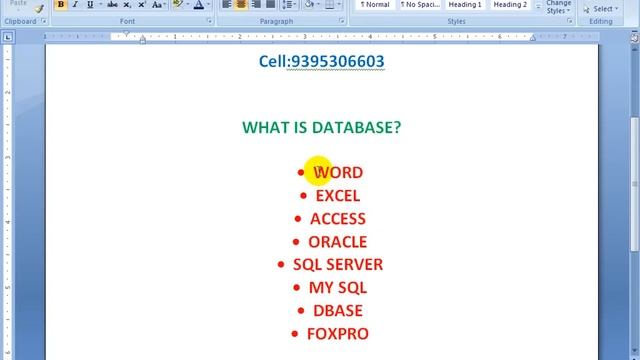Expand Styles gallery more arrow

(x=538, y=7)
